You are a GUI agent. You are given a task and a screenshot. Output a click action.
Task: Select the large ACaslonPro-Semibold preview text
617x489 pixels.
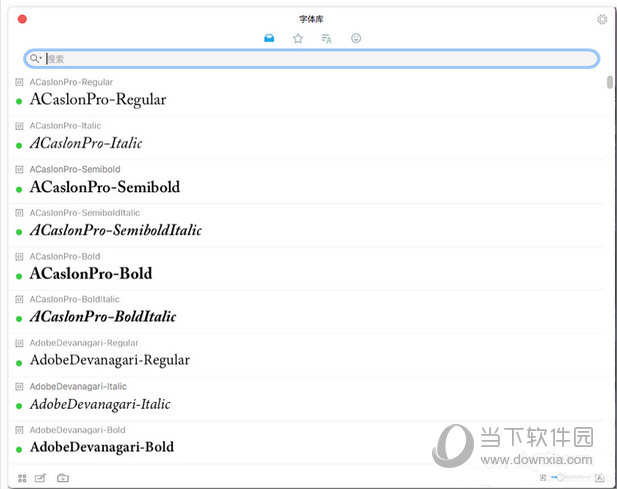[105, 187]
